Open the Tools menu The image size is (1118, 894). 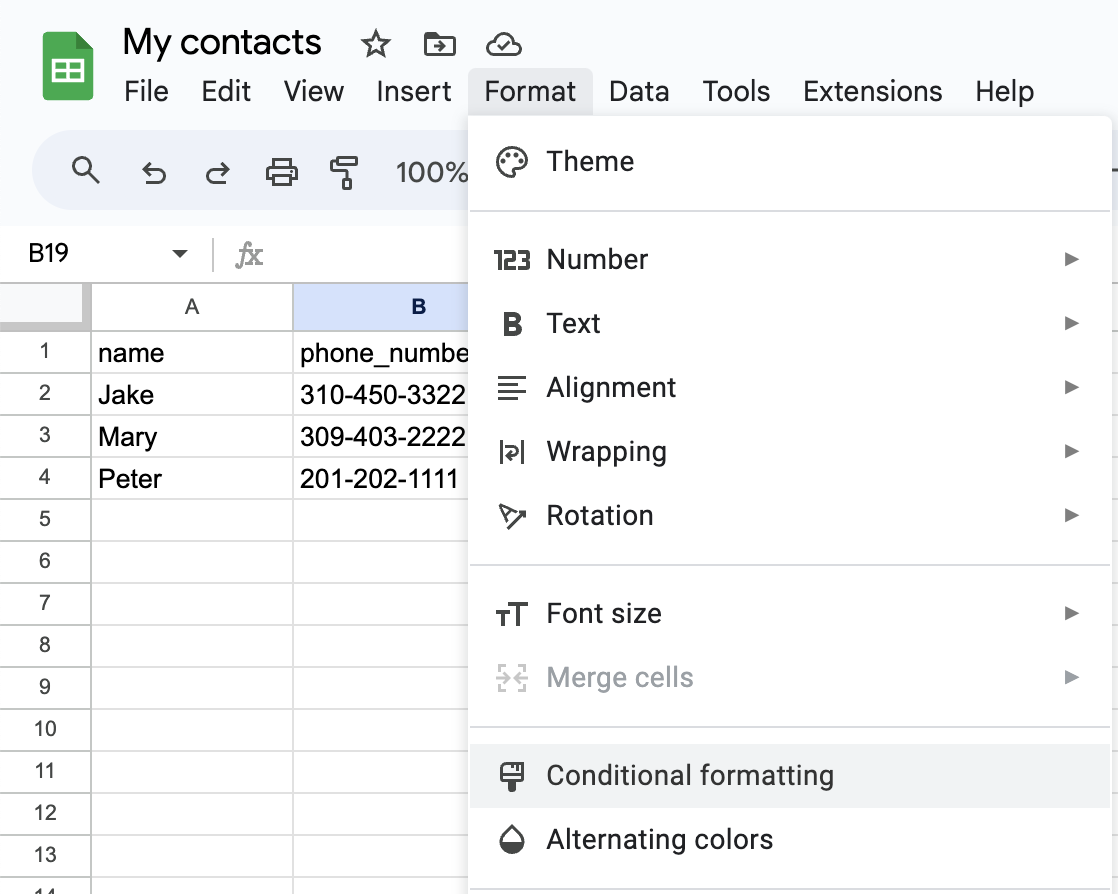click(736, 91)
